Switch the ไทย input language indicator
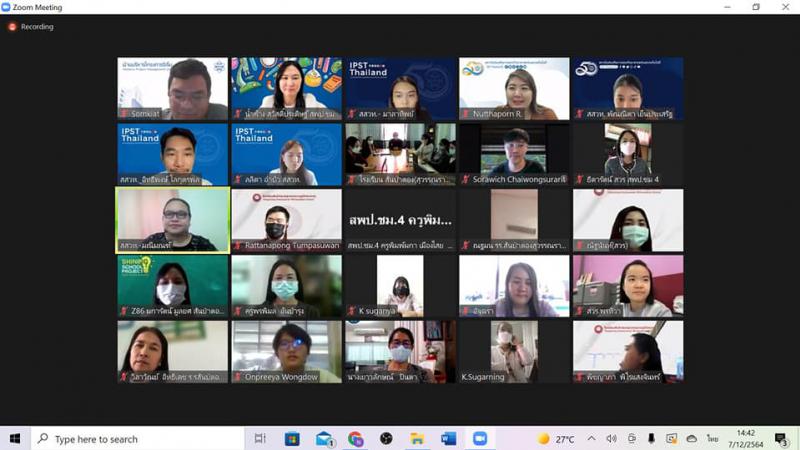The height and width of the screenshot is (450, 800). click(x=712, y=439)
